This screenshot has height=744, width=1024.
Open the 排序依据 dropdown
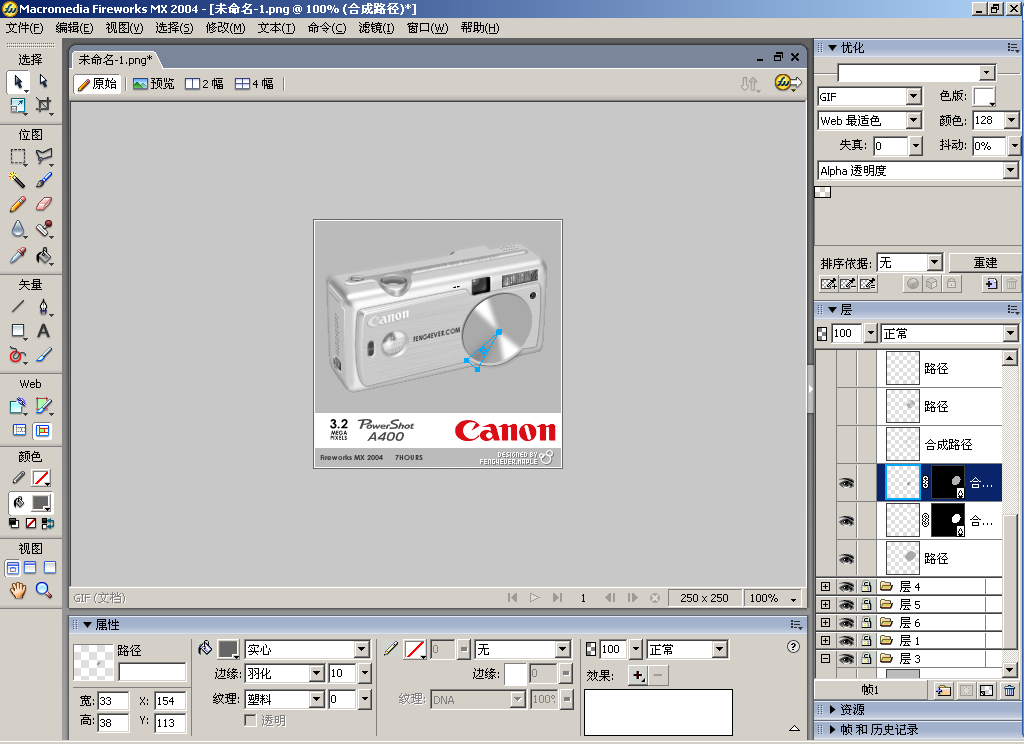[x=935, y=263]
